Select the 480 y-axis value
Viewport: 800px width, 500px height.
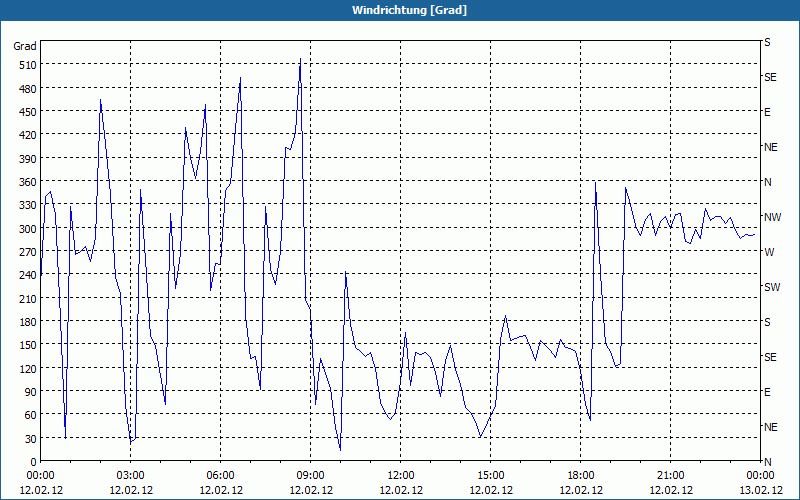[x=28, y=89]
